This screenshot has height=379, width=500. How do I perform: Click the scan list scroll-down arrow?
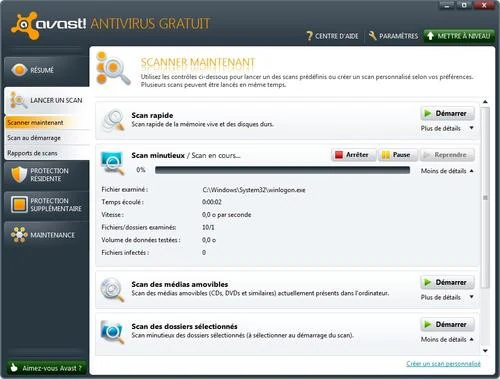point(485,351)
